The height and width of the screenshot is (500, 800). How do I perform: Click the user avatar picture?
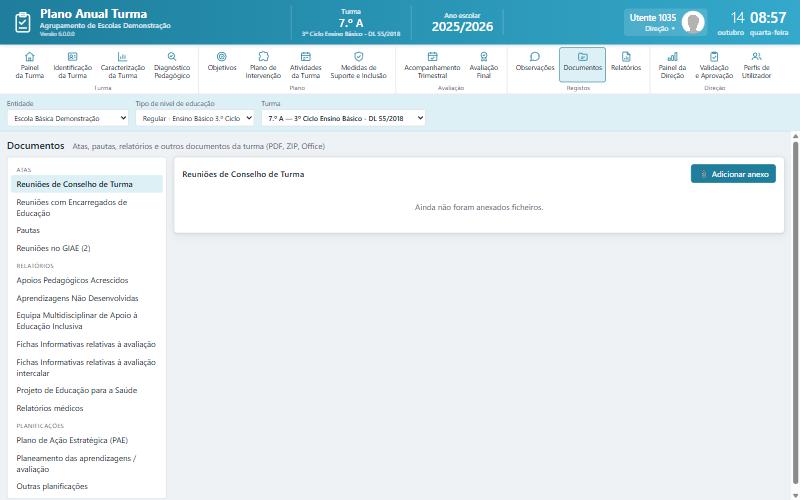693,22
